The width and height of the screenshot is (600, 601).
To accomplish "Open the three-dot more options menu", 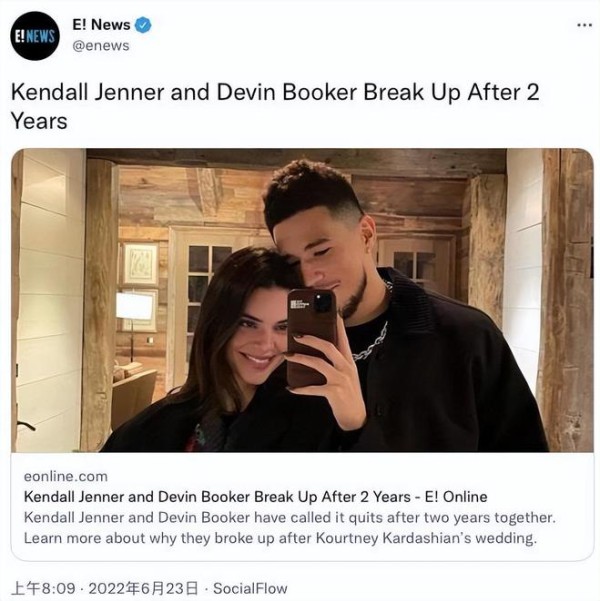I will pos(584,25).
